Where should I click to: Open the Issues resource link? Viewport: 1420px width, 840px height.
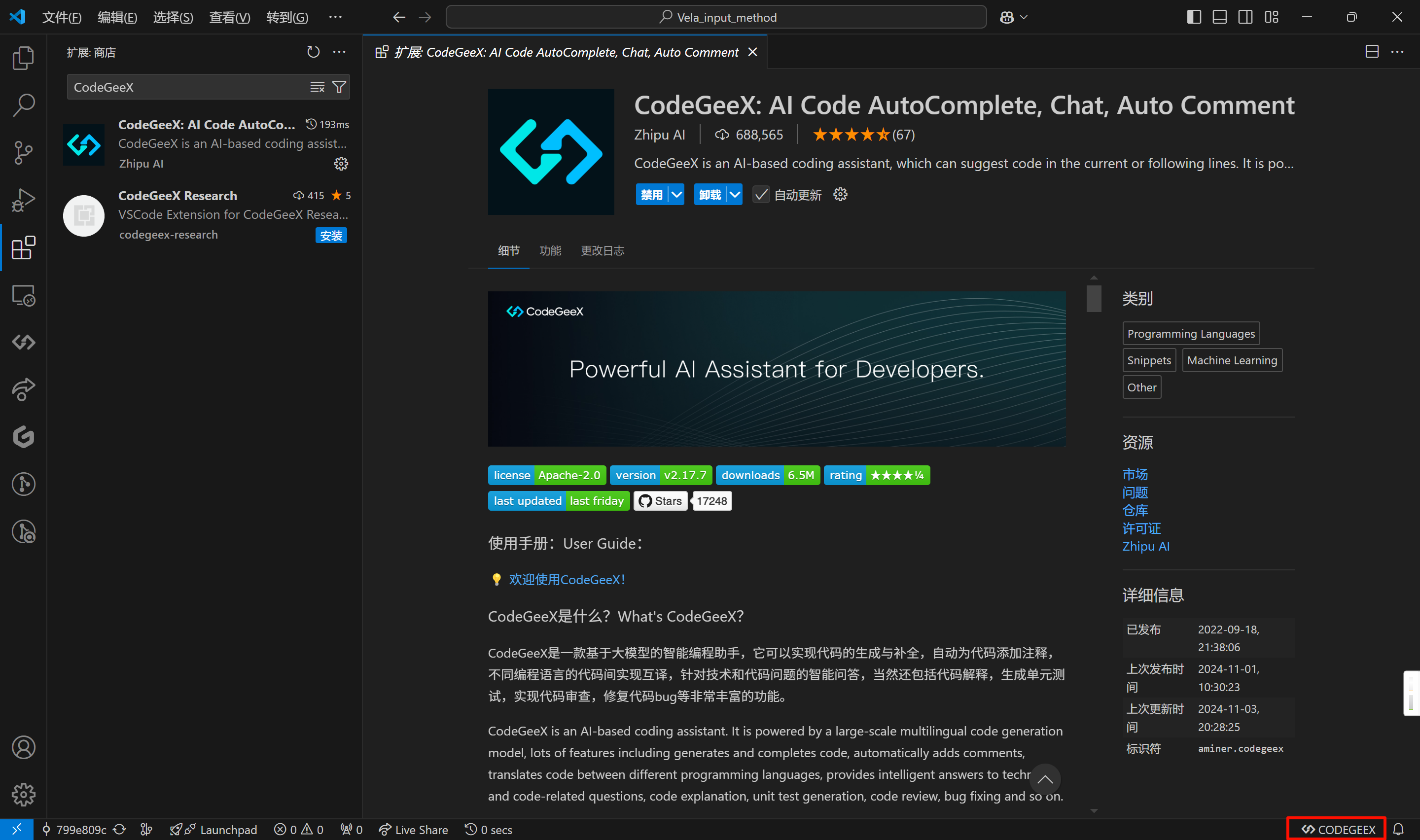click(1135, 492)
